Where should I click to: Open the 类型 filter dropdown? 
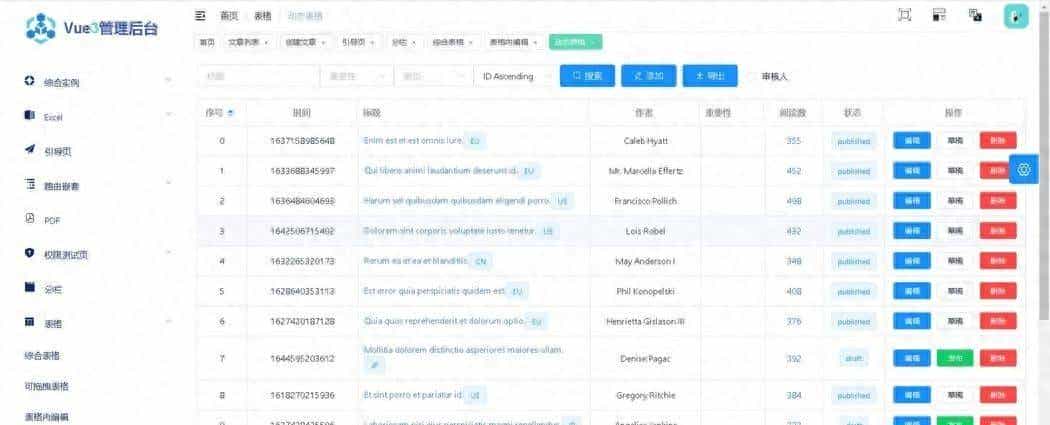coord(433,76)
